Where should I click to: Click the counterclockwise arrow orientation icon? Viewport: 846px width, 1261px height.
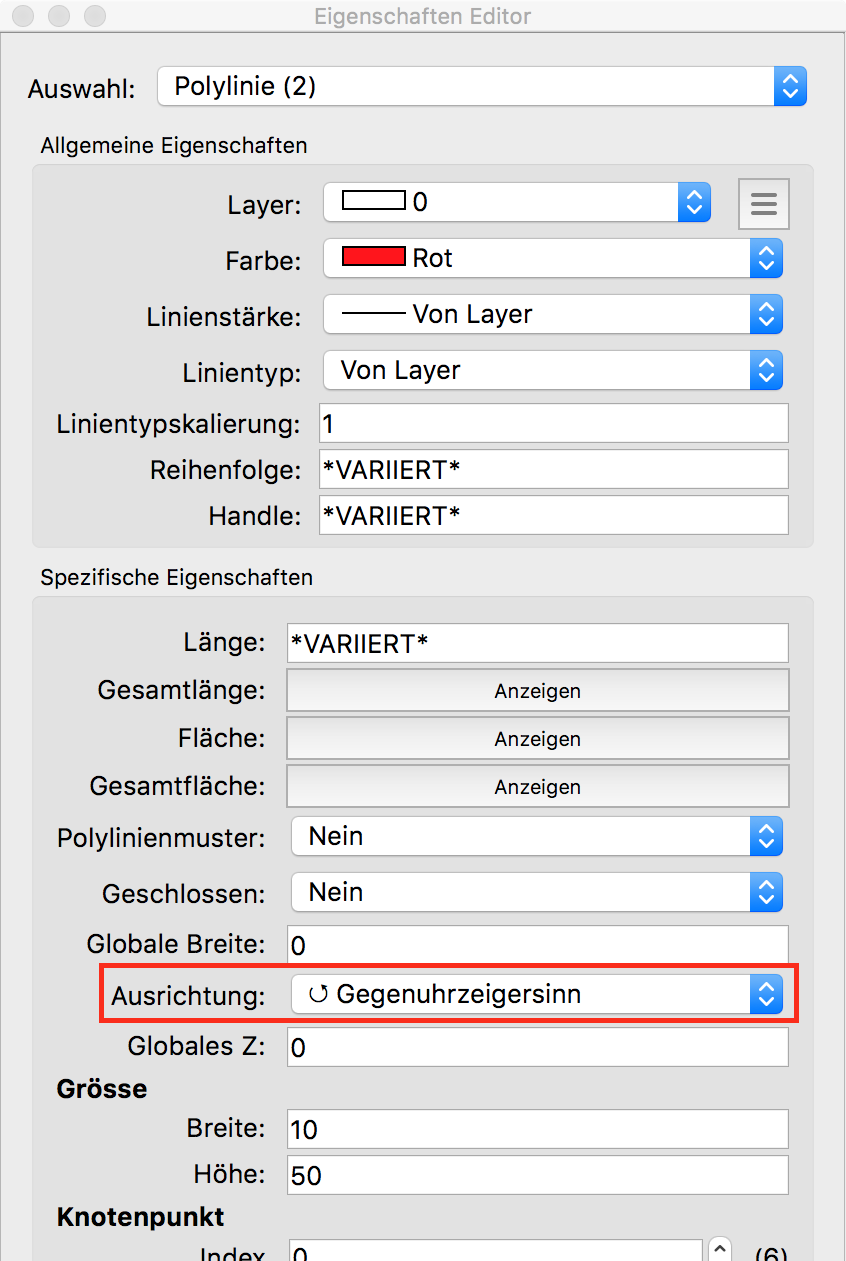pos(319,994)
